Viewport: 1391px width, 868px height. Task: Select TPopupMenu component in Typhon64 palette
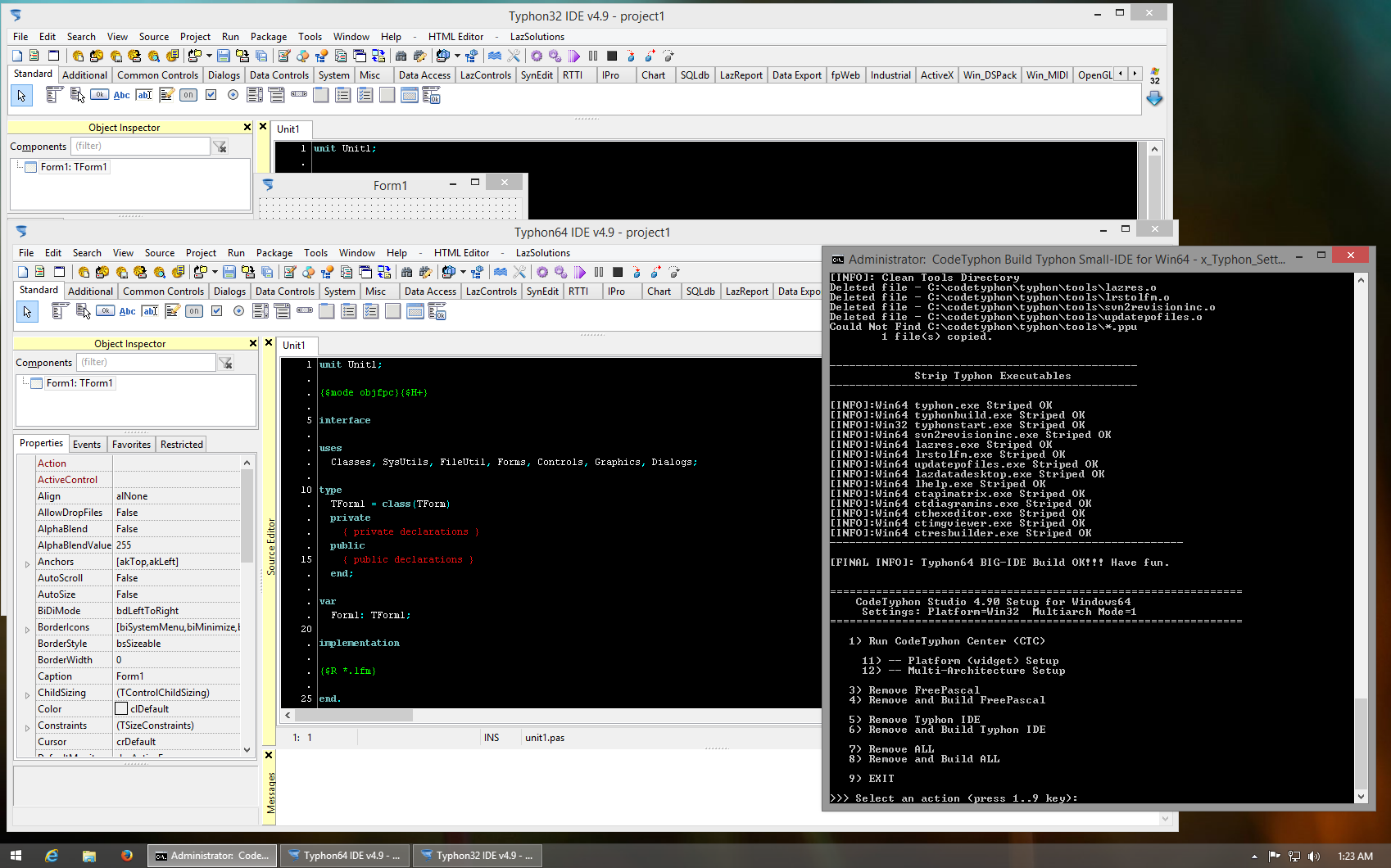[83, 311]
